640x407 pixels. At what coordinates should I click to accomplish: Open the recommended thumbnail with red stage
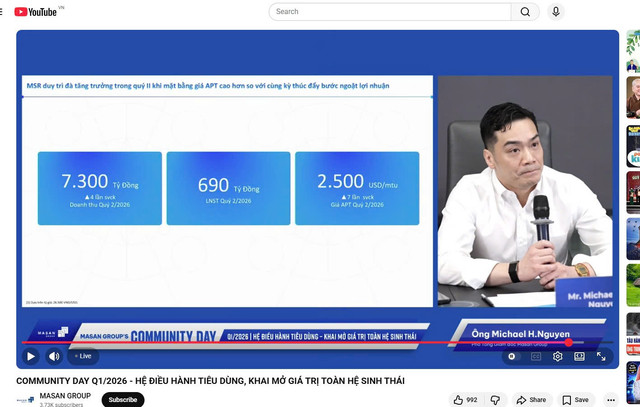[633, 192]
